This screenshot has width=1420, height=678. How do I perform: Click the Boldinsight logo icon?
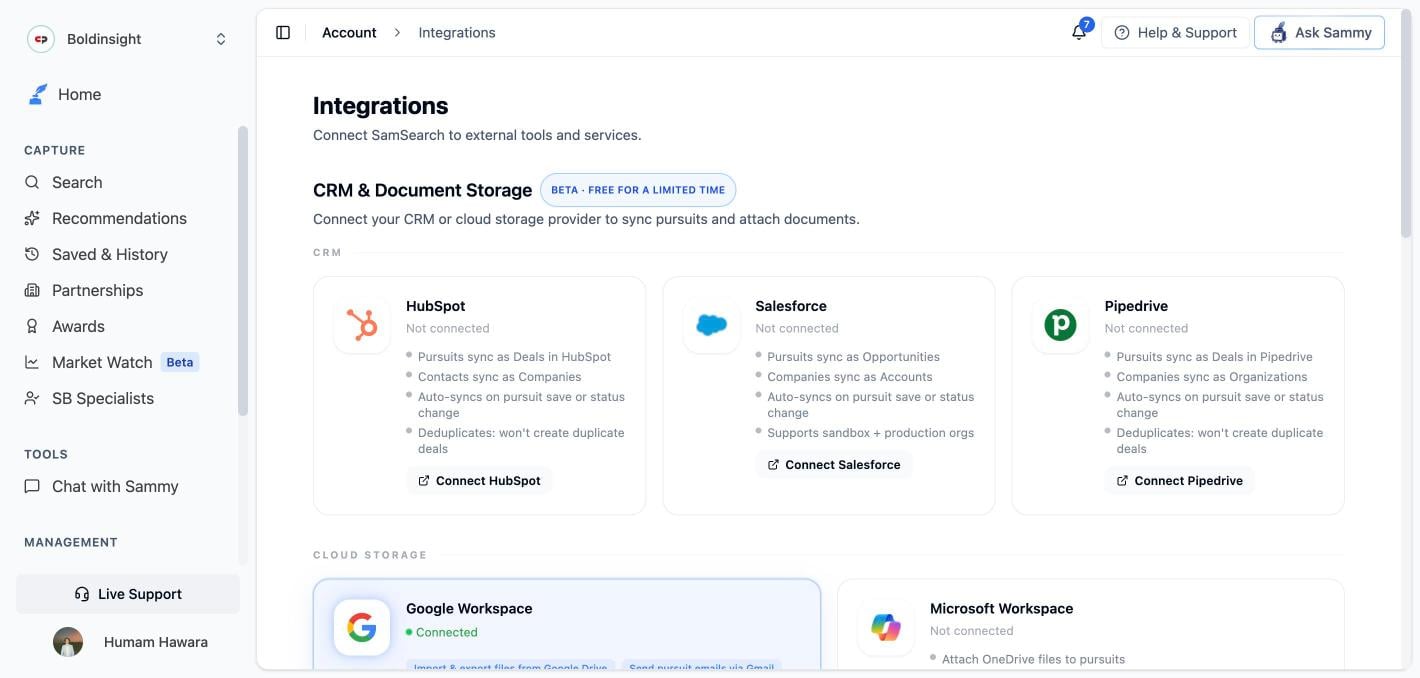[x=41, y=39]
